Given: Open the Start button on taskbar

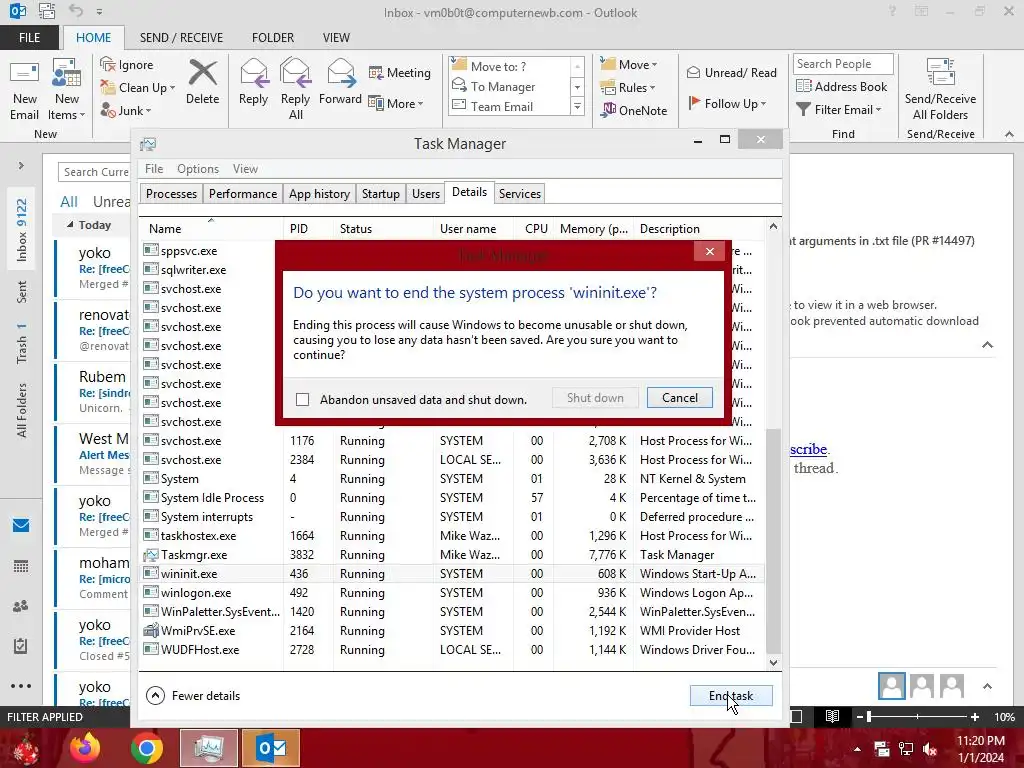Looking at the screenshot, I should click(x=25, y=748).
